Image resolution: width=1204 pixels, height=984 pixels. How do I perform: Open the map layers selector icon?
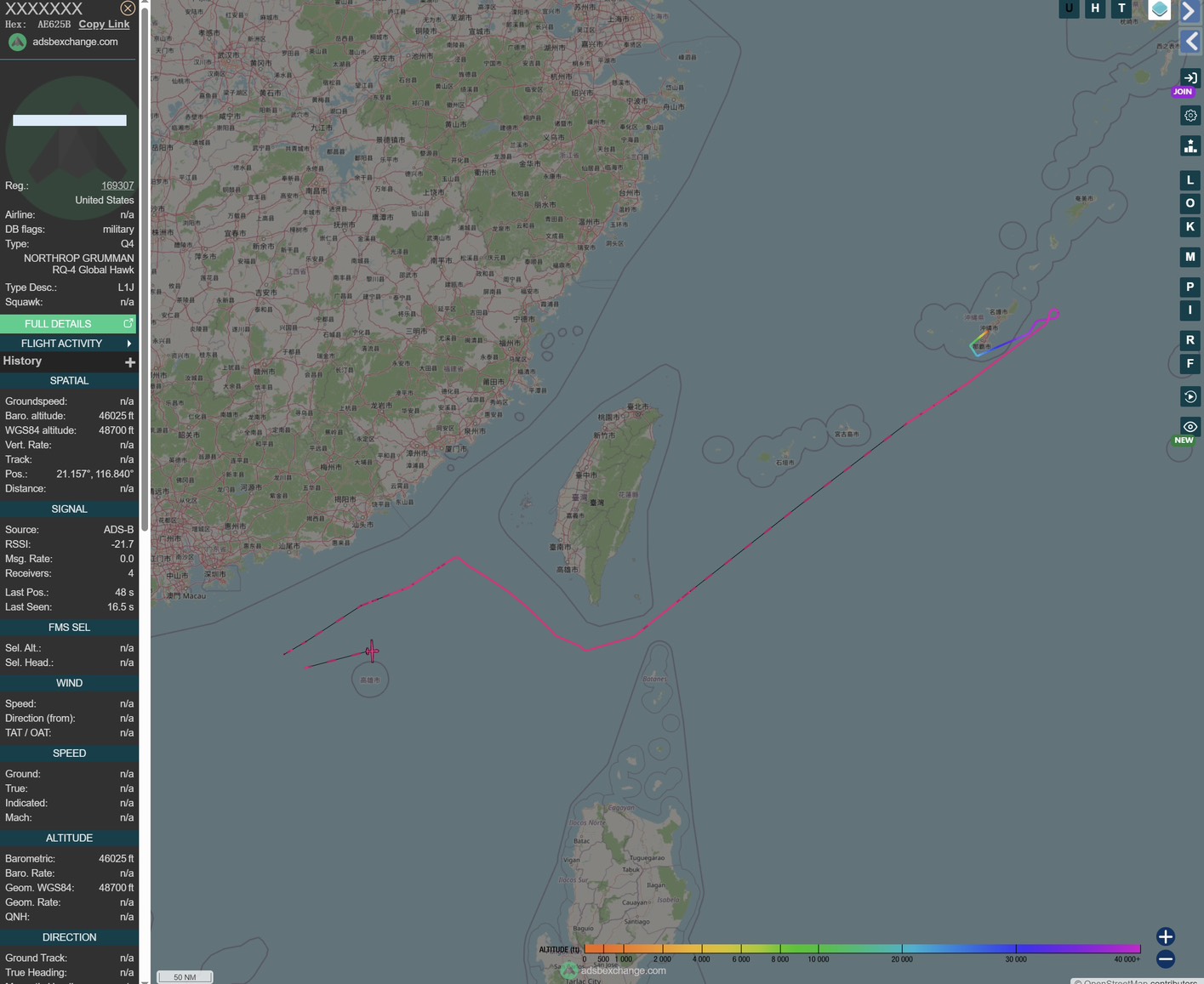click(1159, 9)
